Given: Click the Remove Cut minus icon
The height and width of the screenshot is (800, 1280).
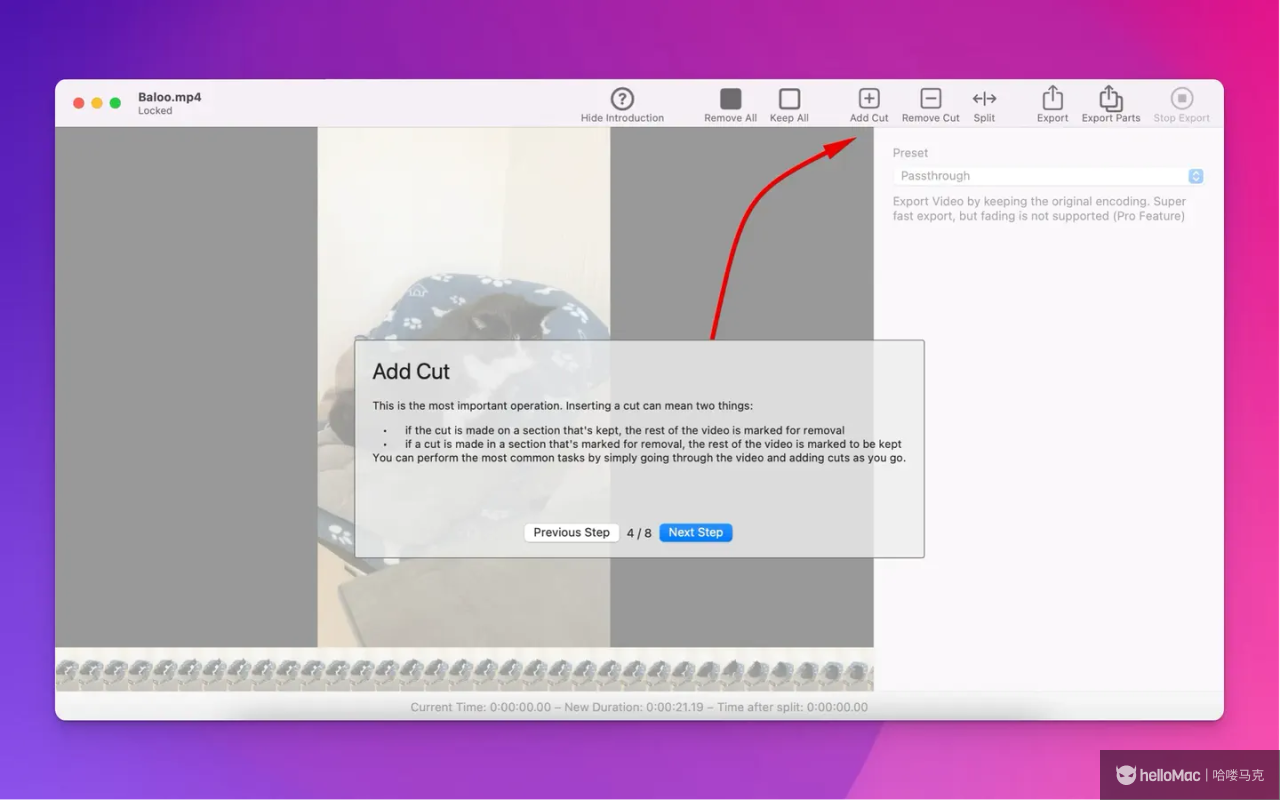Looking at the screenshot, I should point(931,98).
